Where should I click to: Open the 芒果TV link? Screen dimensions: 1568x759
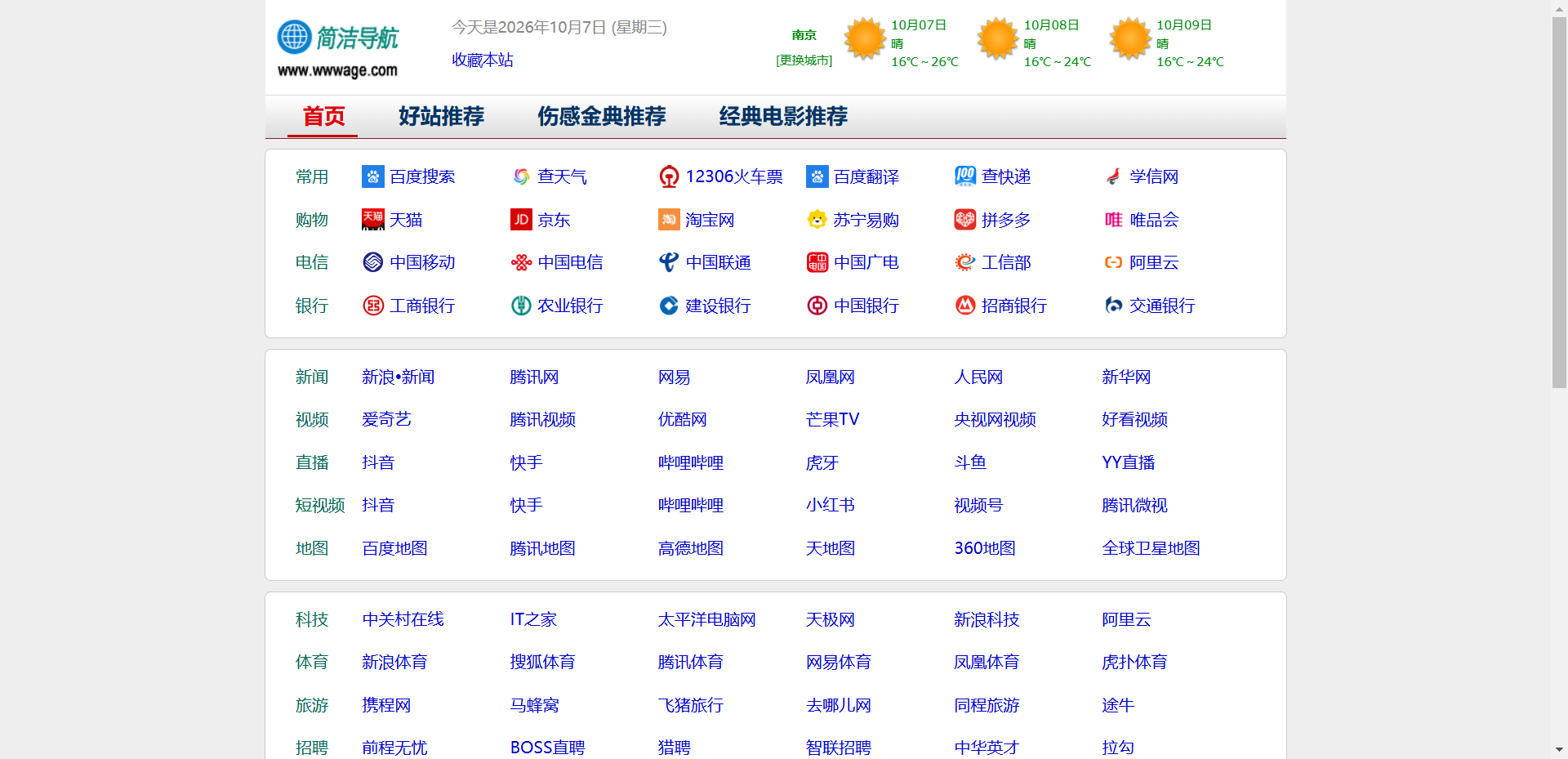[x=832, y=419]
